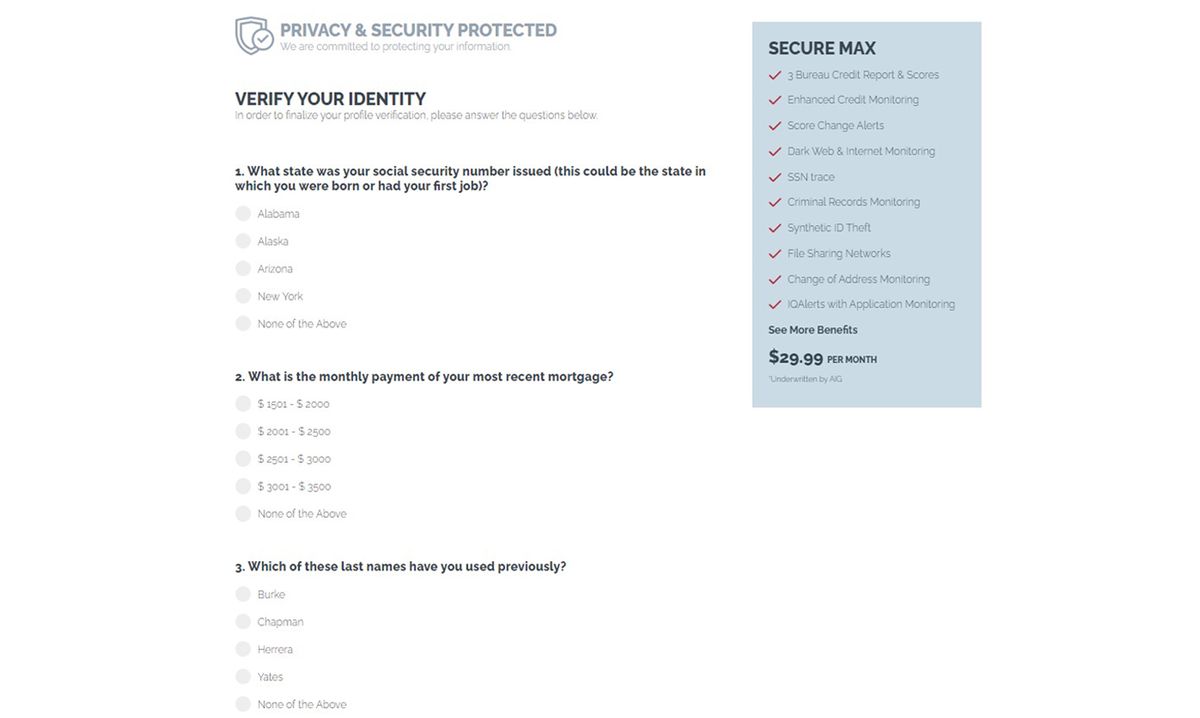
Task: Click the $29.99 per month price
Action: (795, 356)
